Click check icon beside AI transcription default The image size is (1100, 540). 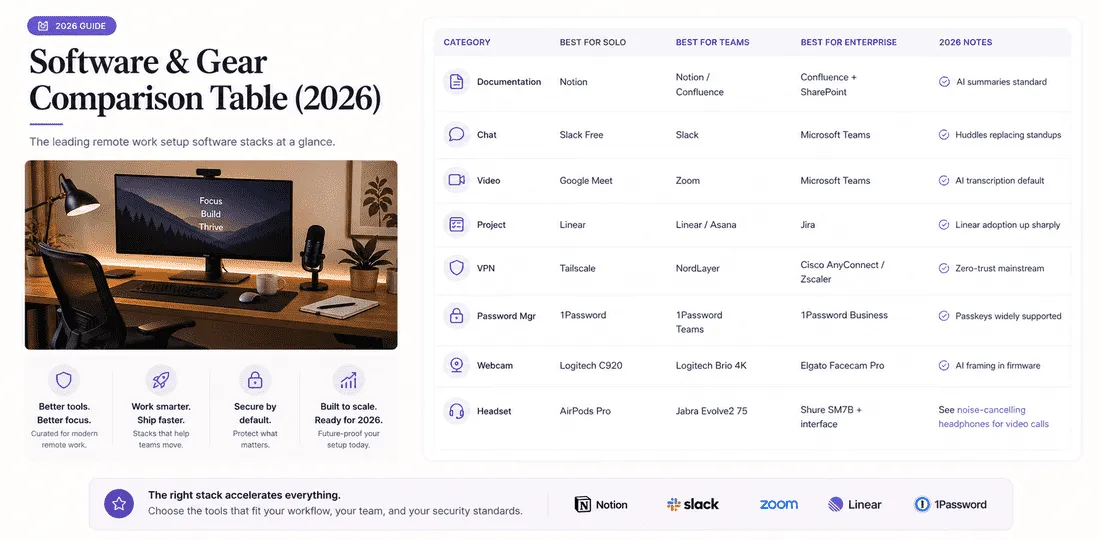(944, 180)
